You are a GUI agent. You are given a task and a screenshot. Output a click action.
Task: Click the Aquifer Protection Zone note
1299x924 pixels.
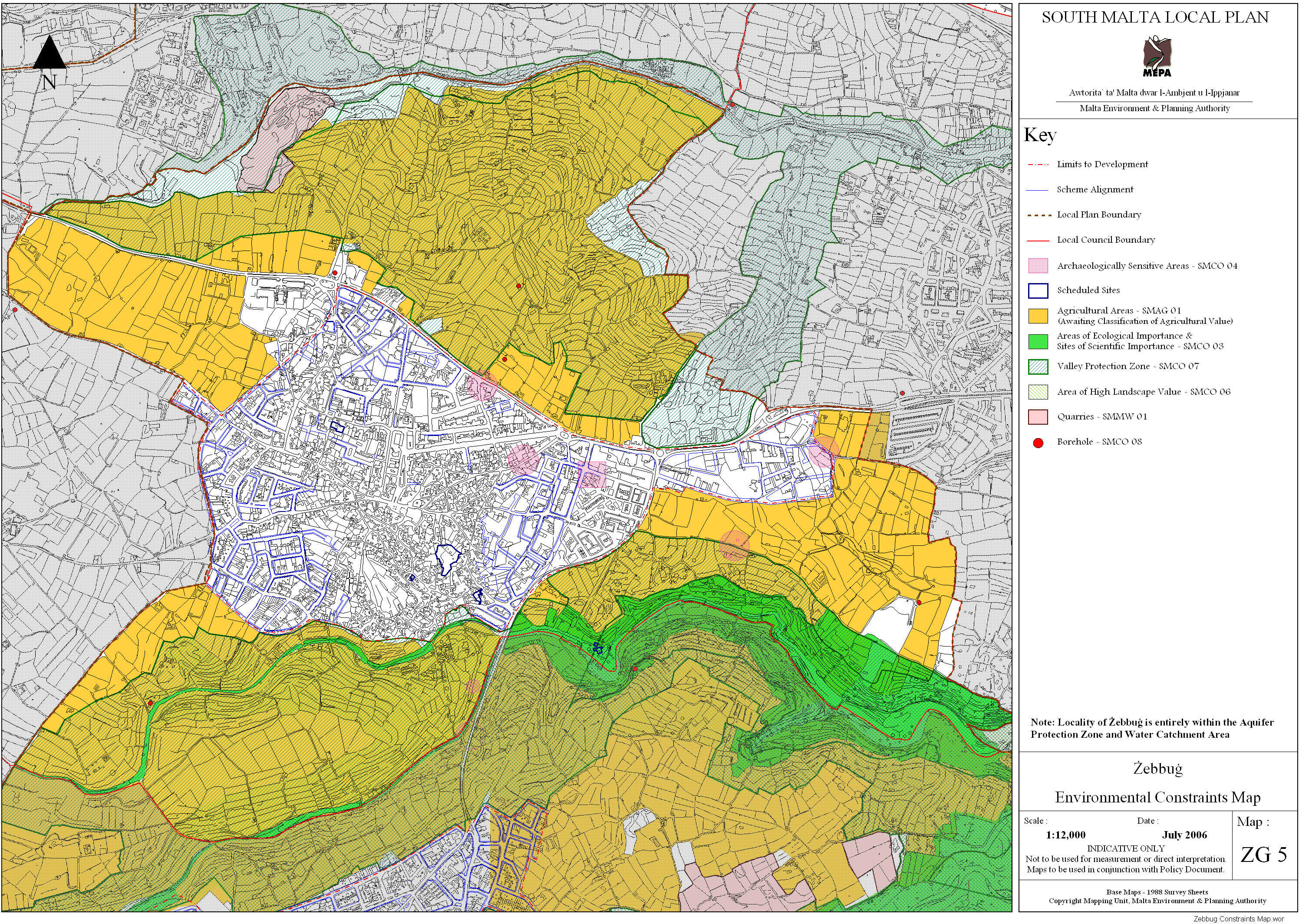(1152, 728)
